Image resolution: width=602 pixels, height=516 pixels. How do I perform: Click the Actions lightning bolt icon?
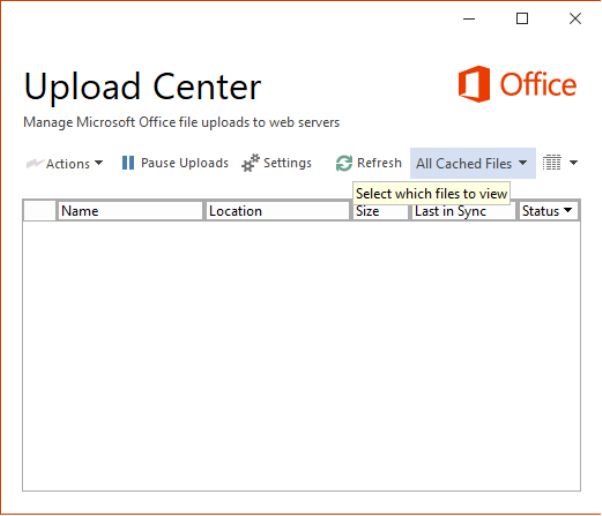(x=34, y=164)
